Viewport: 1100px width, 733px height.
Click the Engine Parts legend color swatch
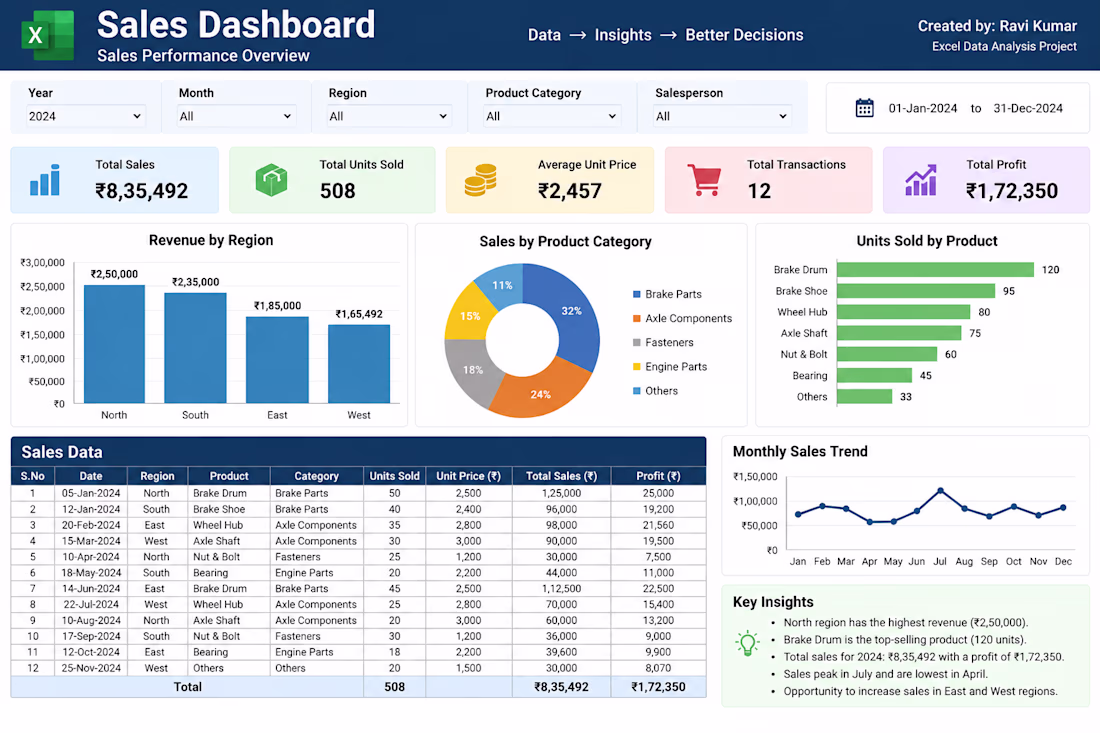(x=636, y=367)
